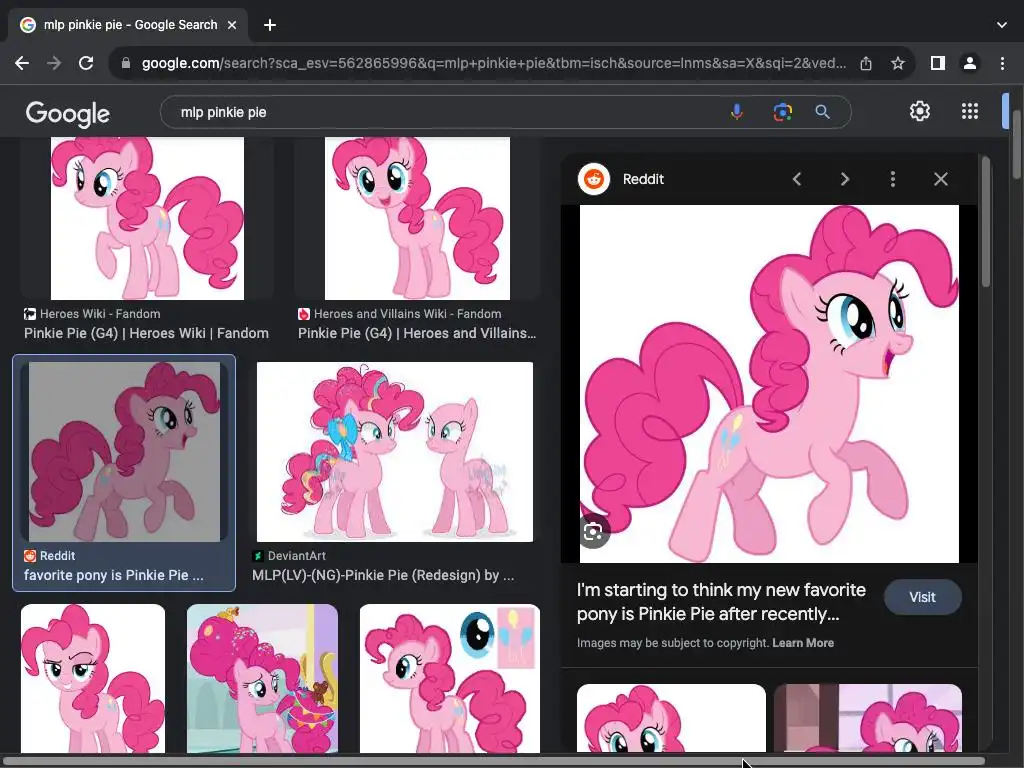Open the favorite pony caption under Reddit thumbnail

click(114, 575)
